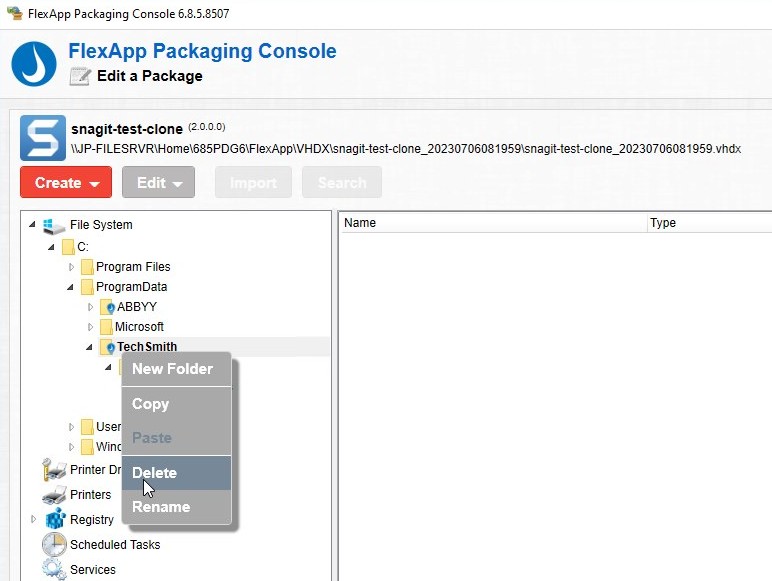Collapse the C: drive node

click(x=51, y=247)
